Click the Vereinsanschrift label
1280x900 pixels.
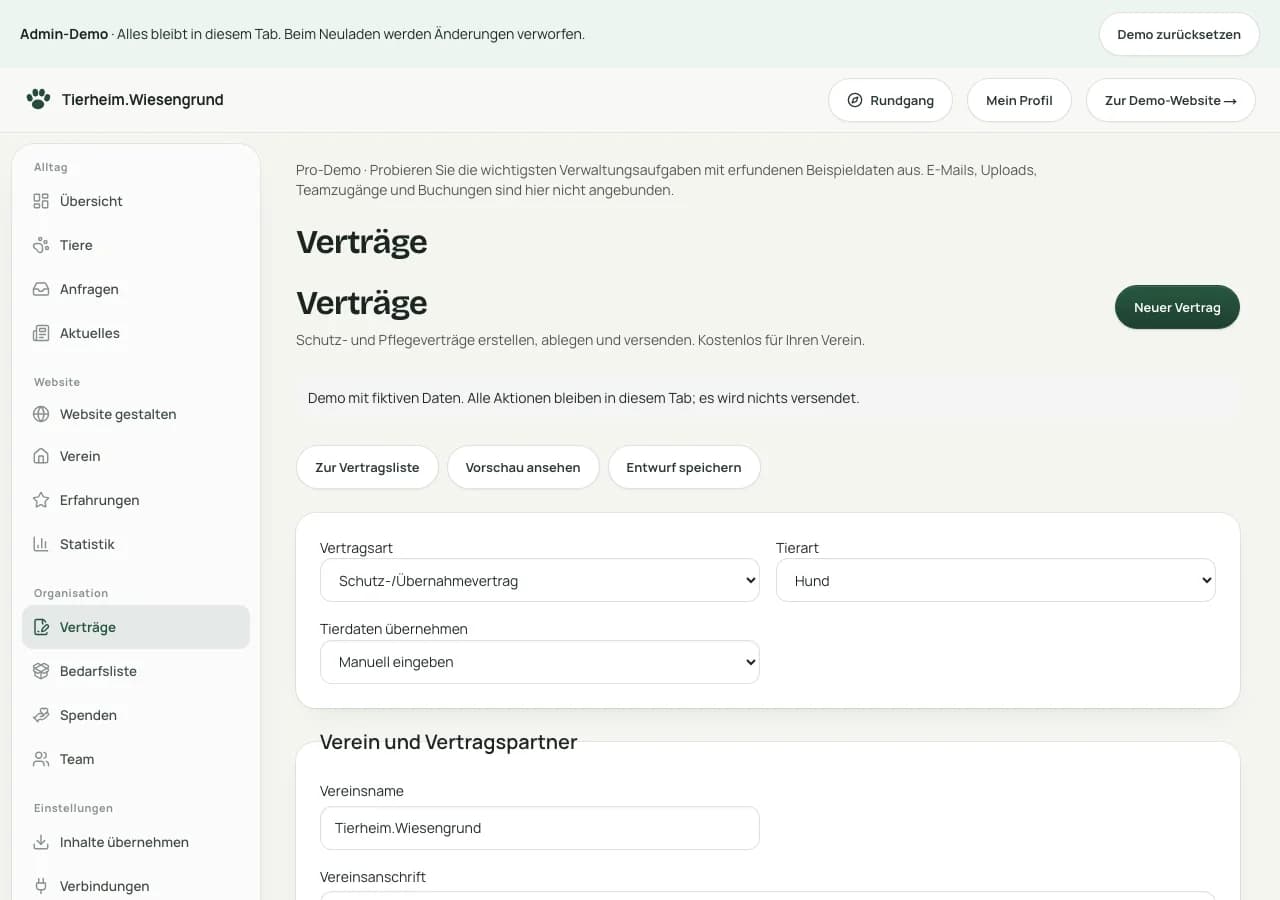click(373, 877)
